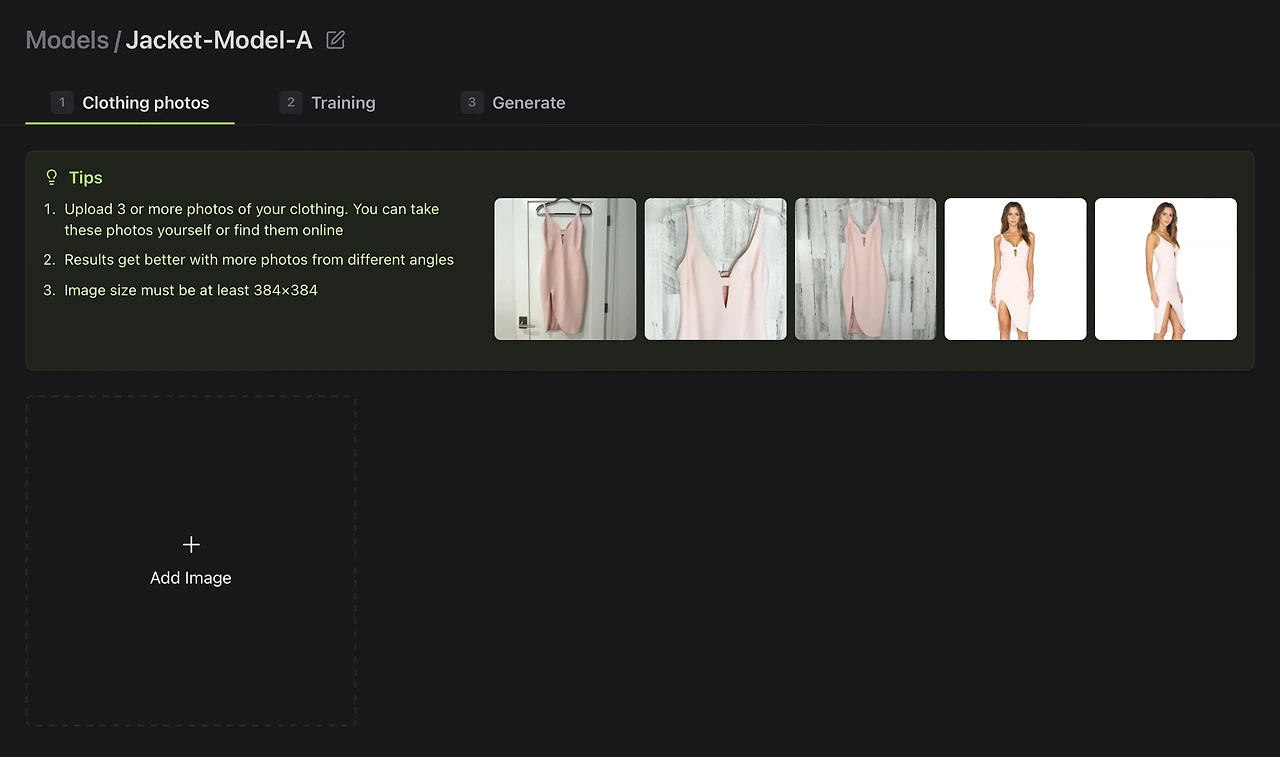
Task: Click the edit pencil icon beside Jacket-Model-A
Action: point(336,40)
